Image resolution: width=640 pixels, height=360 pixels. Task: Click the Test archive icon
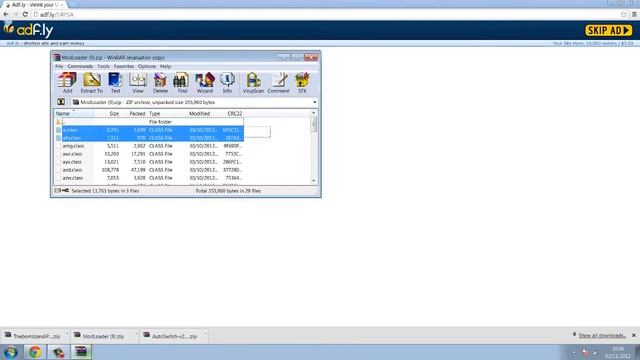pyautogui.click(x=116, y=83)
